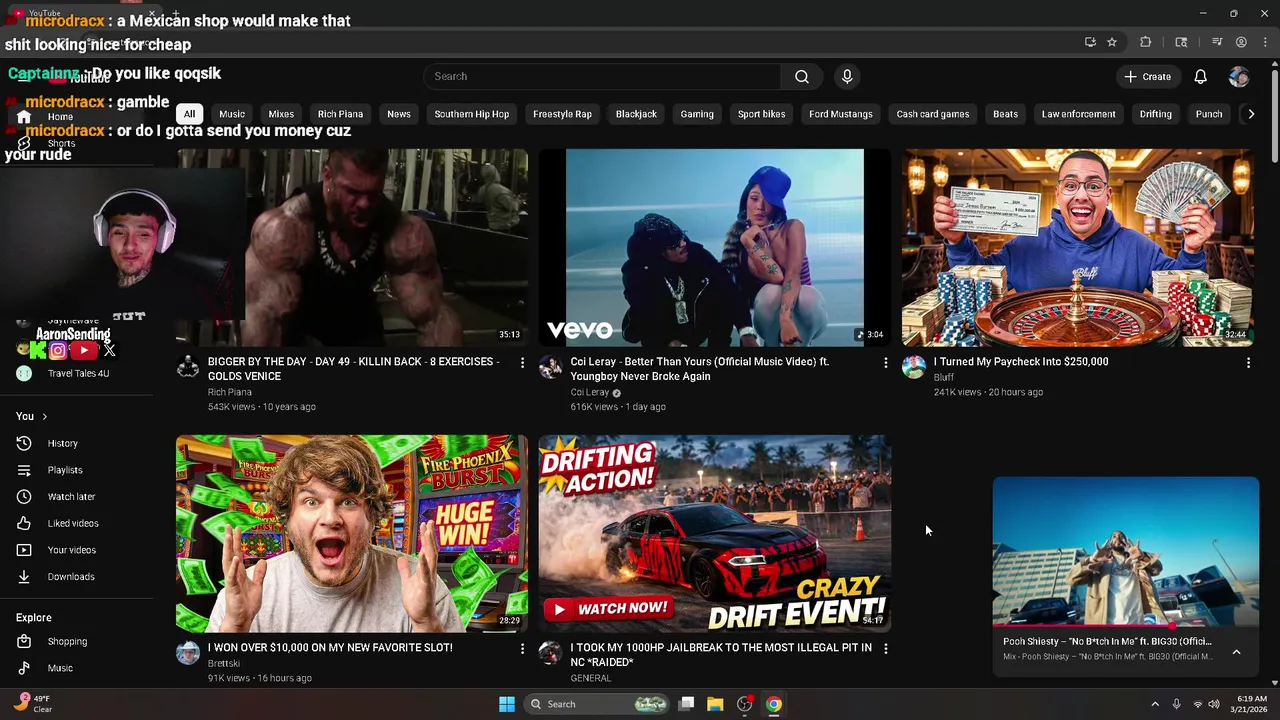This screenshot has height=720, width=1280.
Task: Select the News filter chip
Action: 399,114
